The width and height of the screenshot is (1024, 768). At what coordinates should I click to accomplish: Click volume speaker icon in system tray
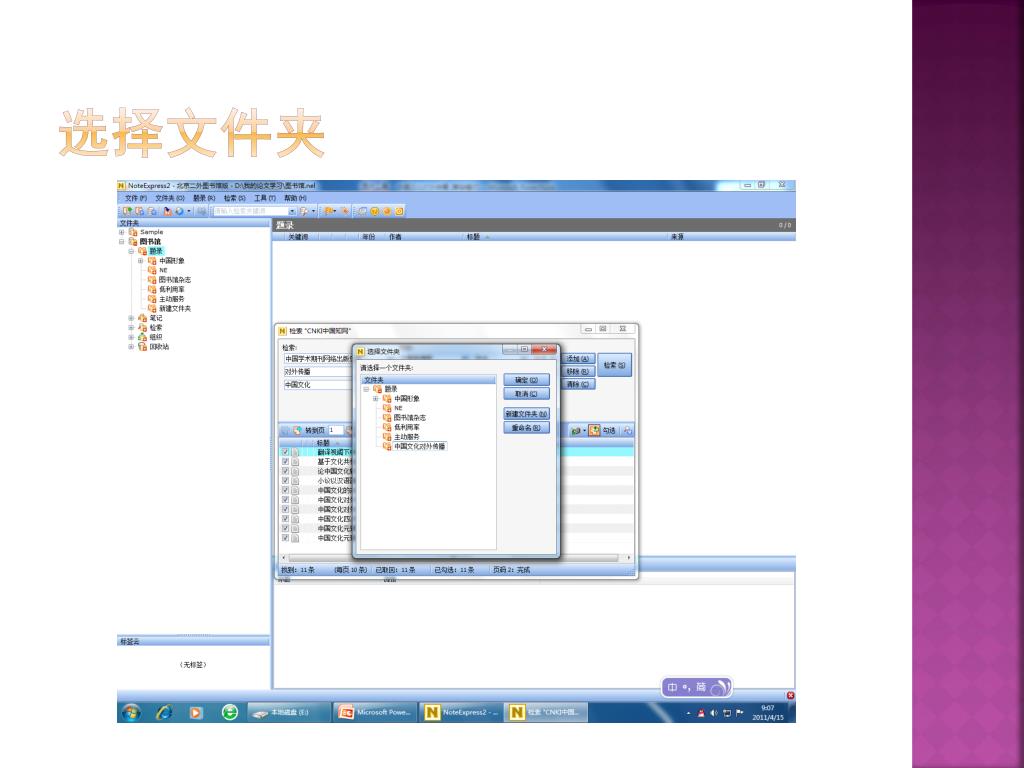click(713, 713)
